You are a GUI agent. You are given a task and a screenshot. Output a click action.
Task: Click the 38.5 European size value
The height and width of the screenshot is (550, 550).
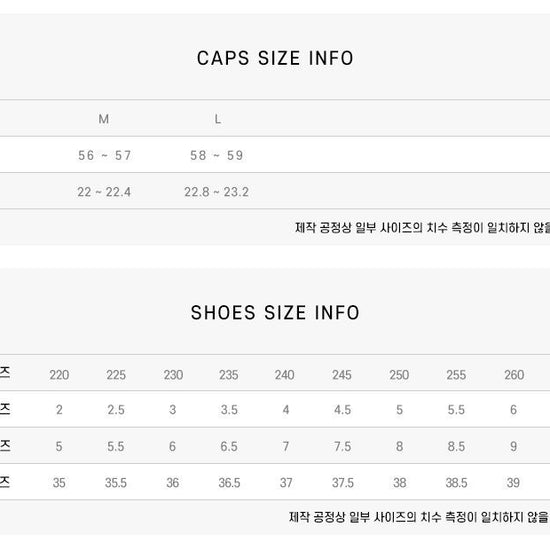point(456,483)
